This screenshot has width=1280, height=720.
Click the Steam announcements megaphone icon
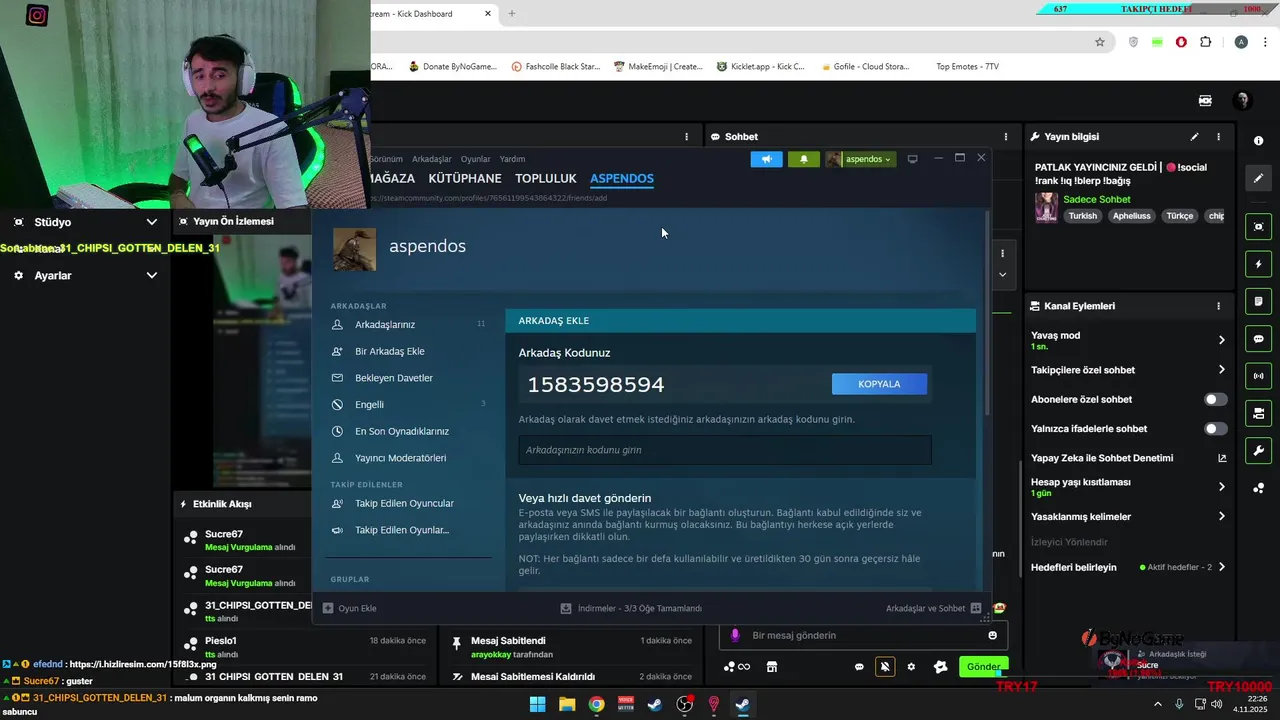tap(766, 159)
